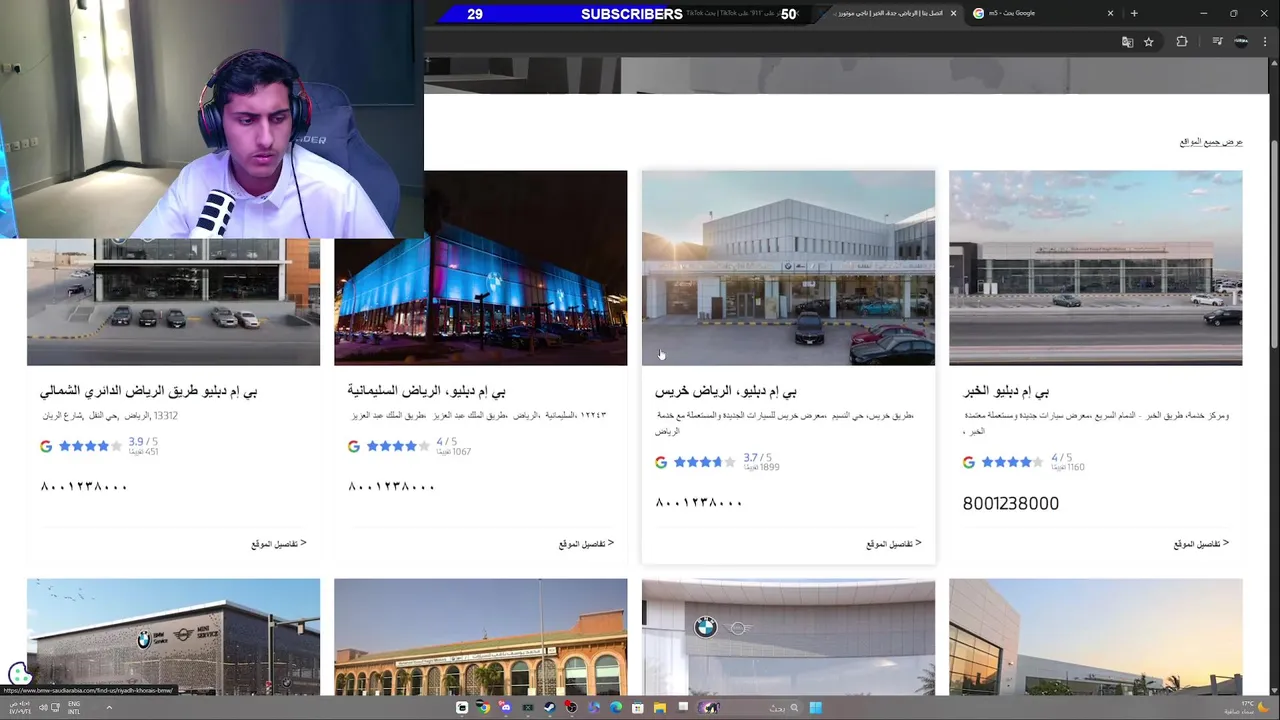This screenshot has width=1280, height=720.
Task: Click the Northern Ring Road phone number
Action: 83,487
